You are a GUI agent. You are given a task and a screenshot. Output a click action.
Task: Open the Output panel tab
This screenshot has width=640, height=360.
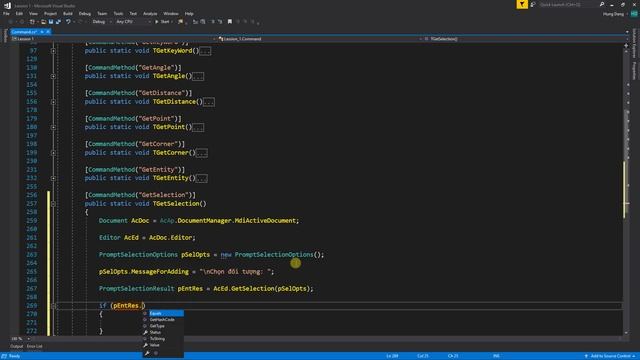(x=17, y=347)
